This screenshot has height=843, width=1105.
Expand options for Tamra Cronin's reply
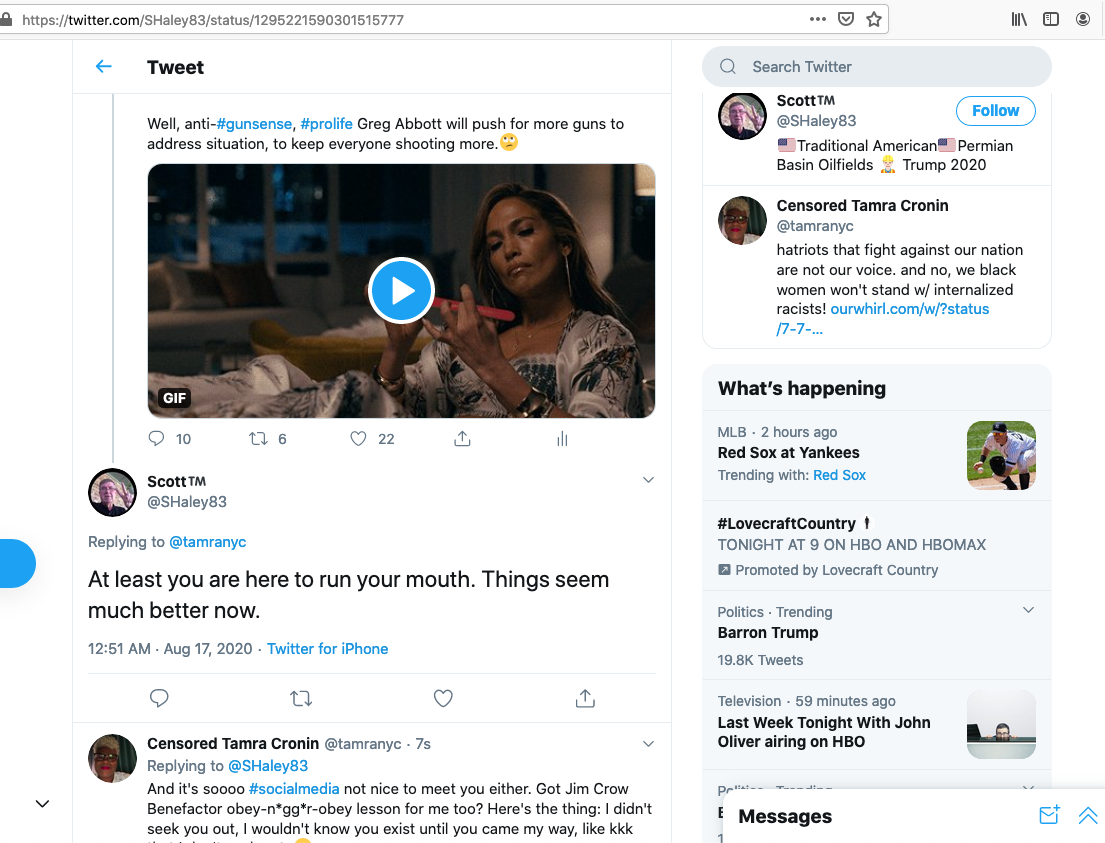click(x=648, y=744)
